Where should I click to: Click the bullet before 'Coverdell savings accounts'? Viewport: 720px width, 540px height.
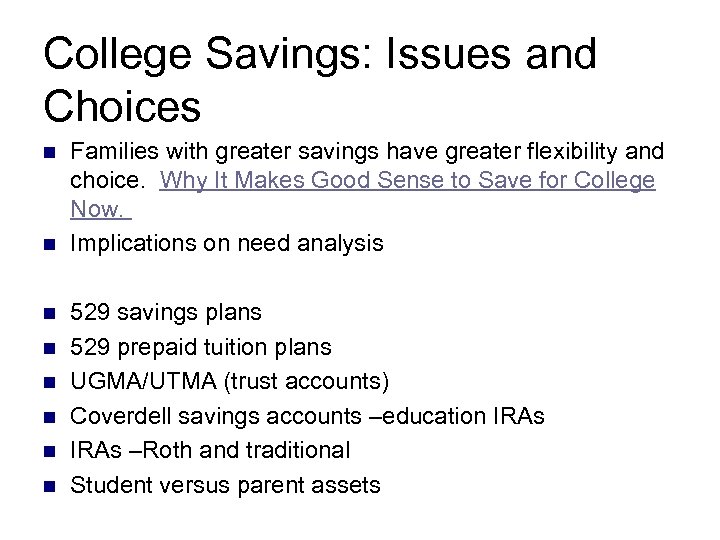pos(47,417)
